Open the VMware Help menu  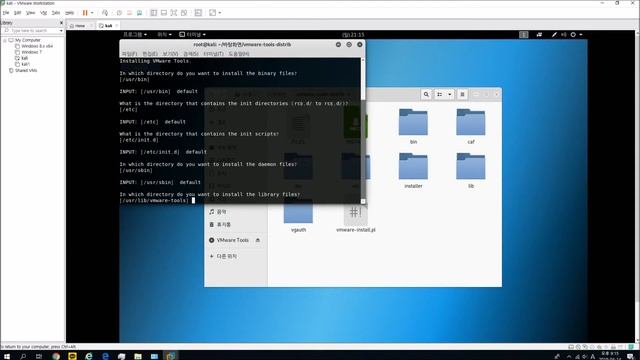(x=70, y=13)
